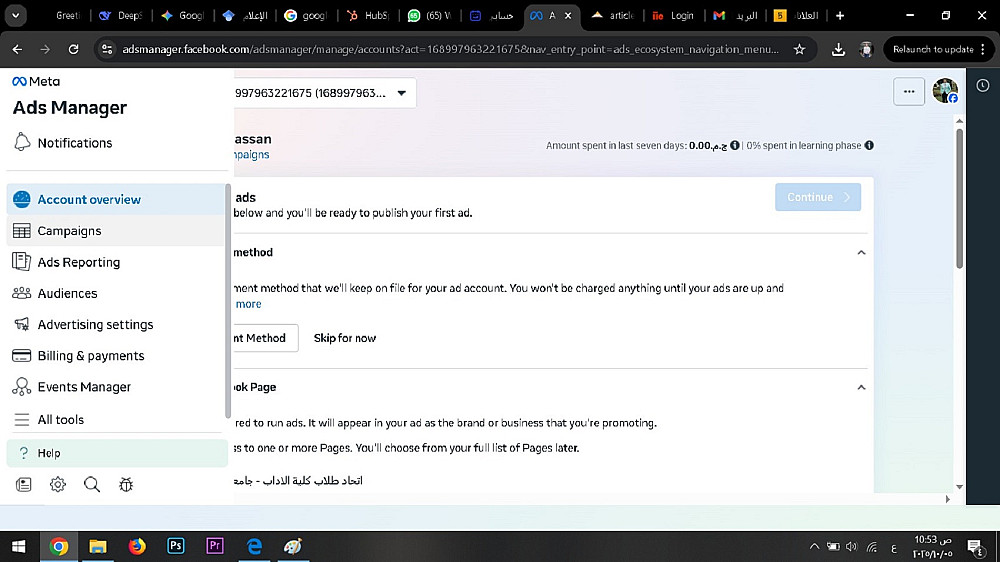Click the Continue button
The width and height of the screenshot is (1000, 562).
[818, 197]
